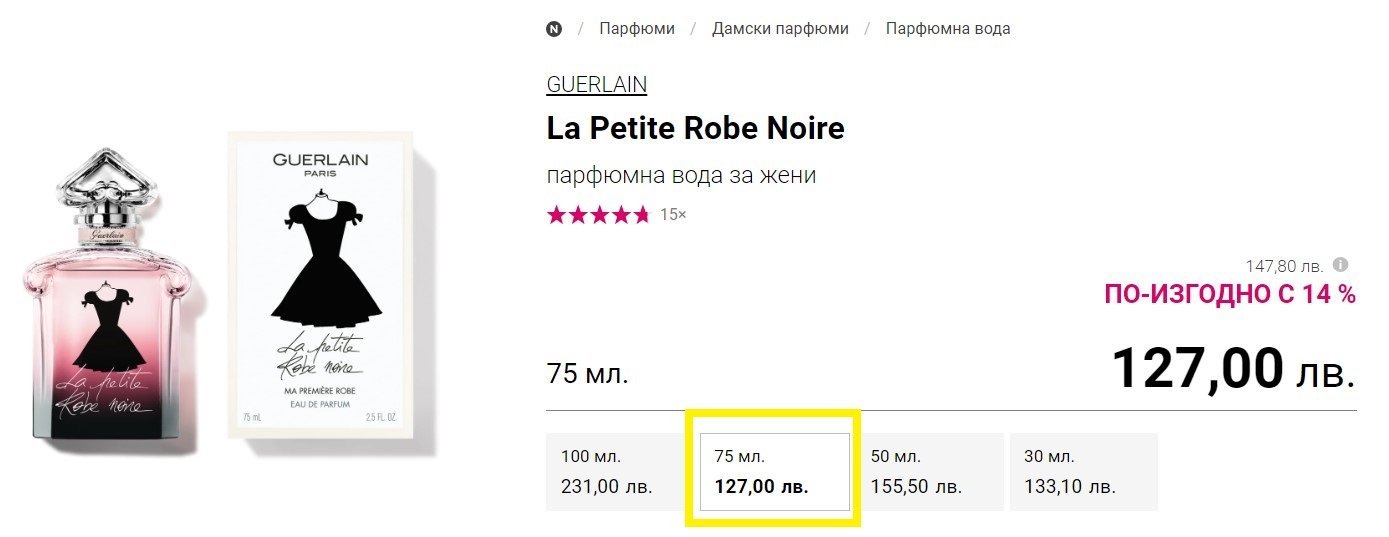Click the info icon beside 147,80 лв.
Viewport: 1389px width, 537px height.
pyautogui.click(x=1341, y=265)
